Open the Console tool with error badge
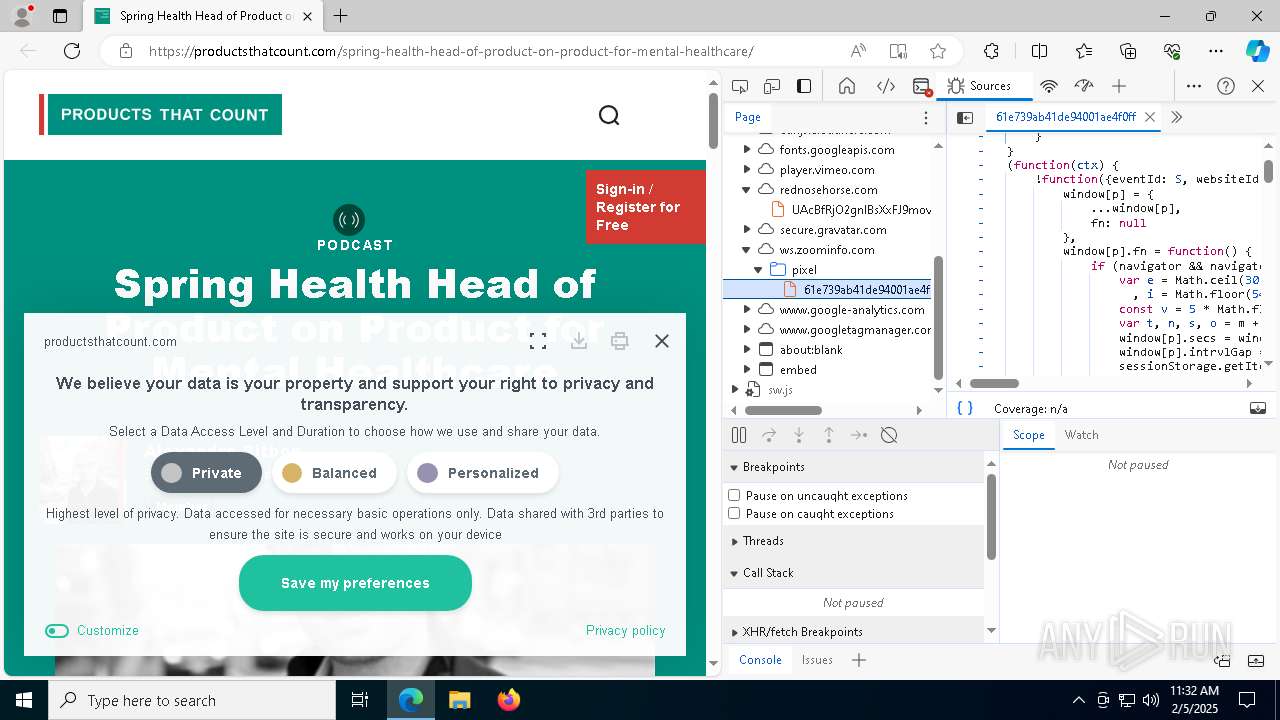Viewport: 1280px width, 720px height. tap(922, 86)
